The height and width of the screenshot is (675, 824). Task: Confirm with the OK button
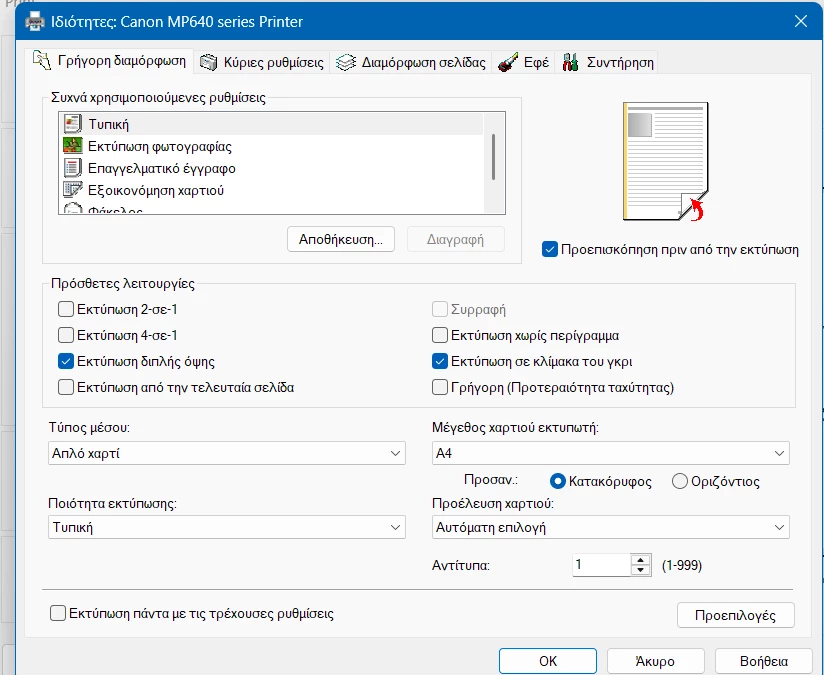click(x=548, y=661)
